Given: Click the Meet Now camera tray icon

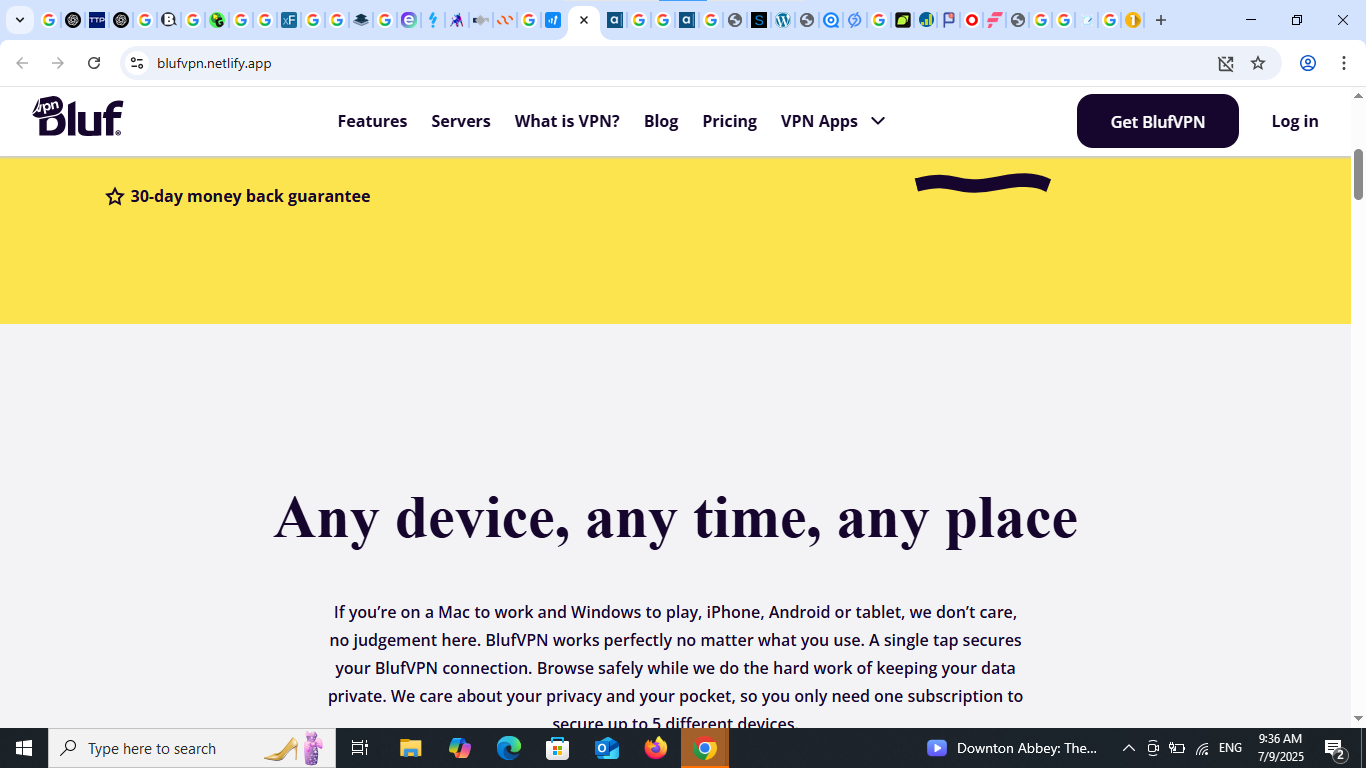Looking at the screenshot, I should pyautogui.click(x=1153, y=748).
